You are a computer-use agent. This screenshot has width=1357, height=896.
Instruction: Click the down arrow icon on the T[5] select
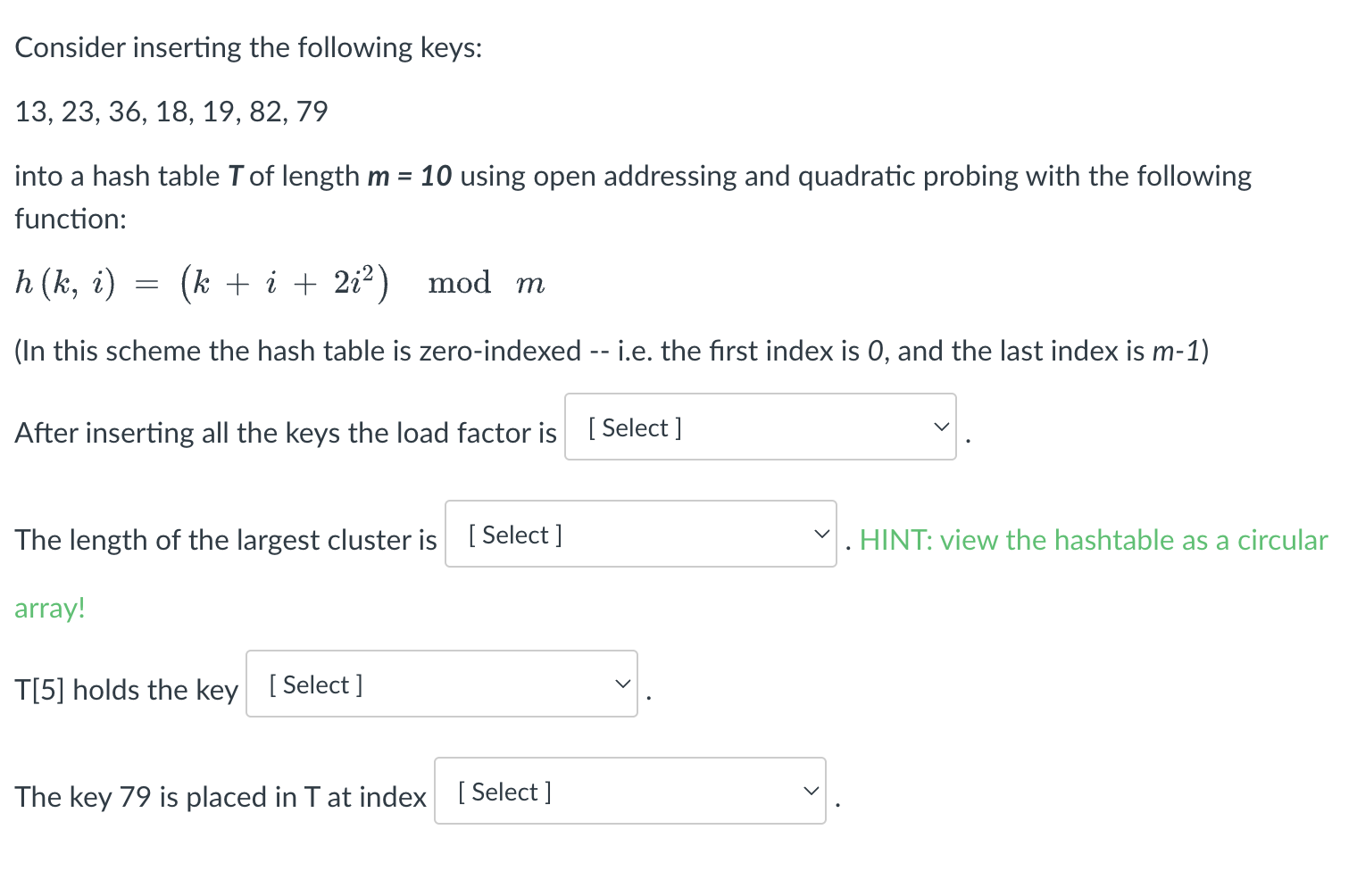pos(622,684)
